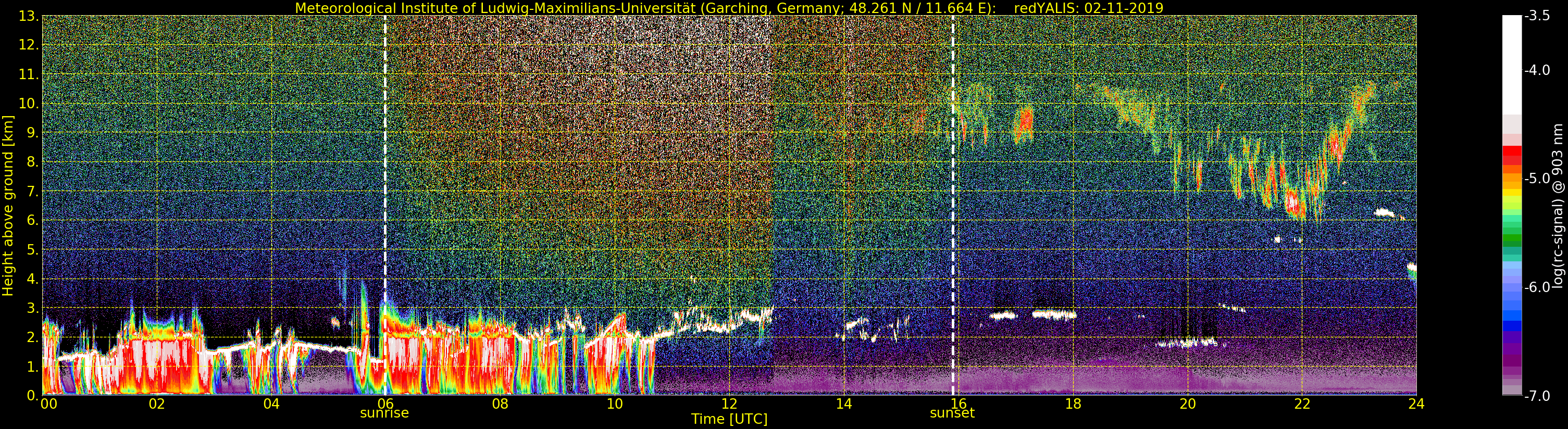
Task: Click the colorbar label 'log(rc-signal) @ 903 nm'
Action: (1558, 206)
